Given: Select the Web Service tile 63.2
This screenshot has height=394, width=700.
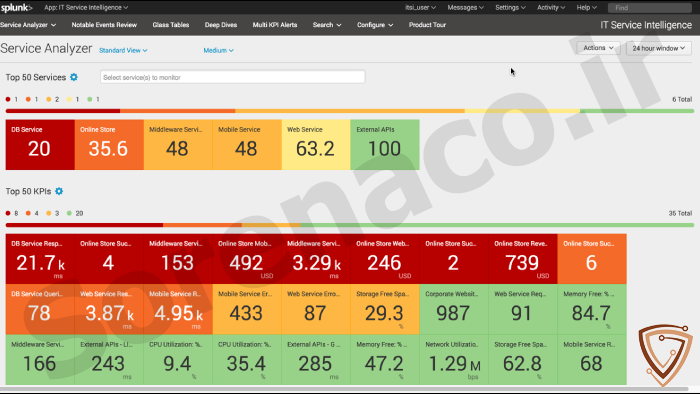Looking at the screenshot, I should [x=316, y=145].
